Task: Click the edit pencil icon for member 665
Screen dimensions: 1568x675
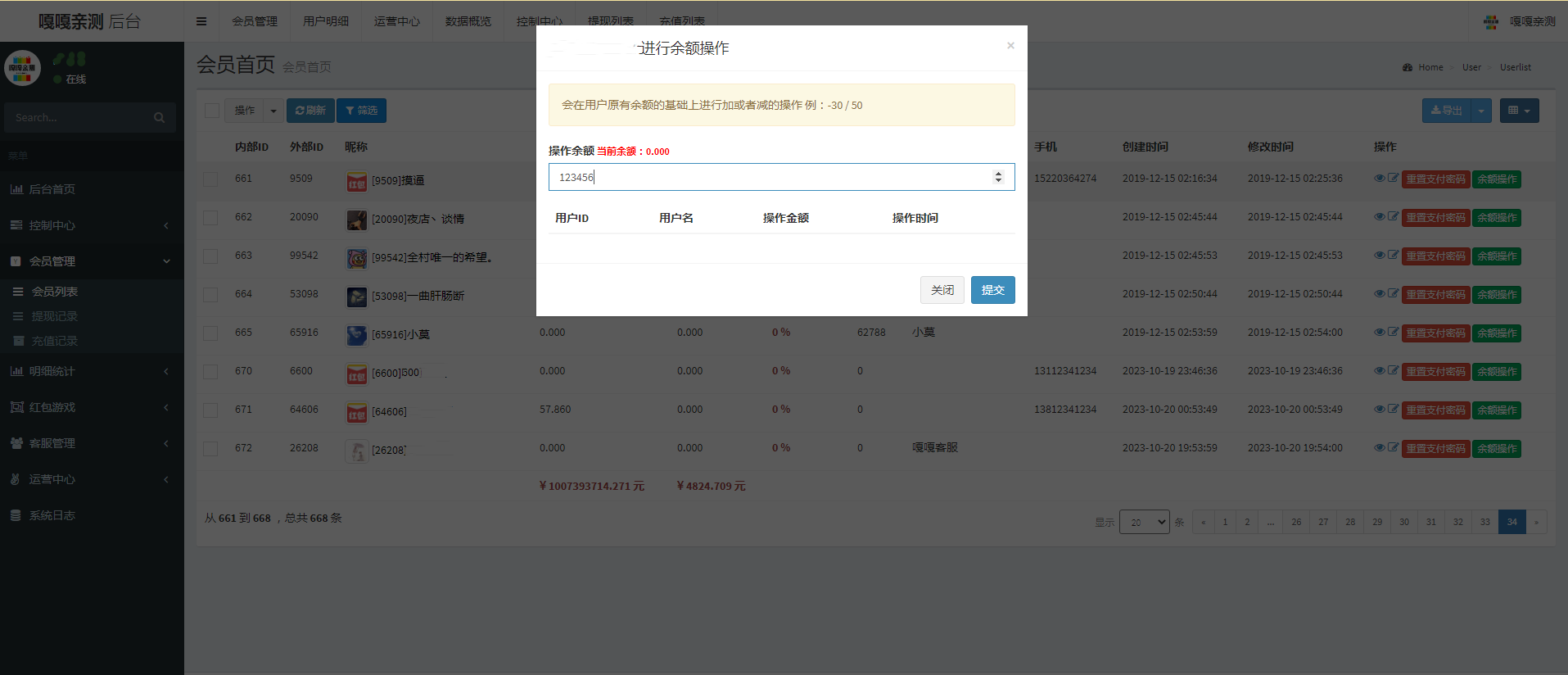Action: point(1393,332)
